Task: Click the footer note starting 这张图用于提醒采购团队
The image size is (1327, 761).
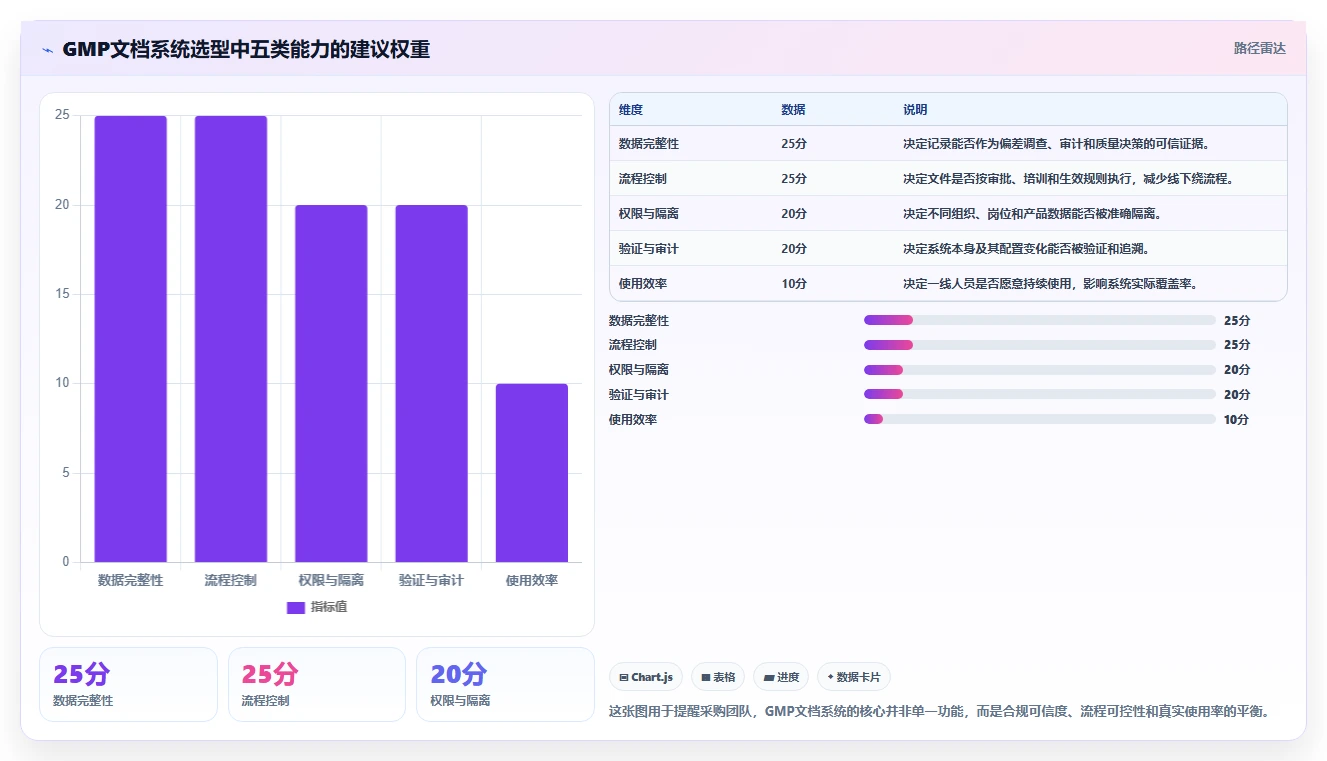Action: tap(940, 712)
